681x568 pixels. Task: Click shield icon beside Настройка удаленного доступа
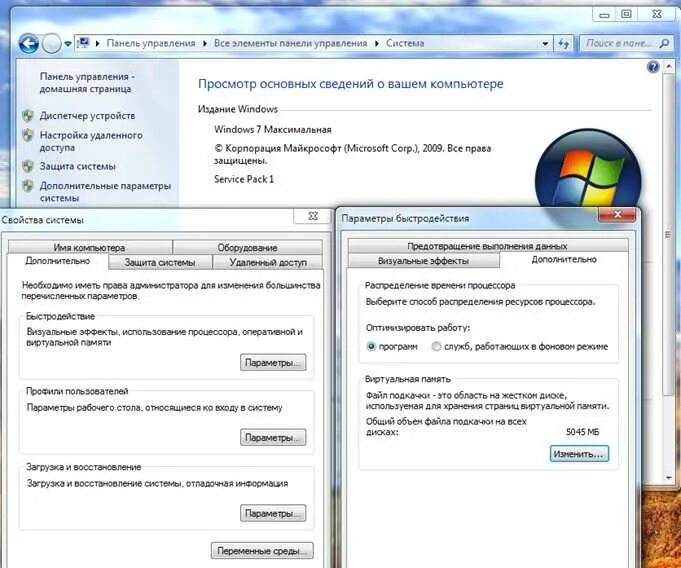28,135
